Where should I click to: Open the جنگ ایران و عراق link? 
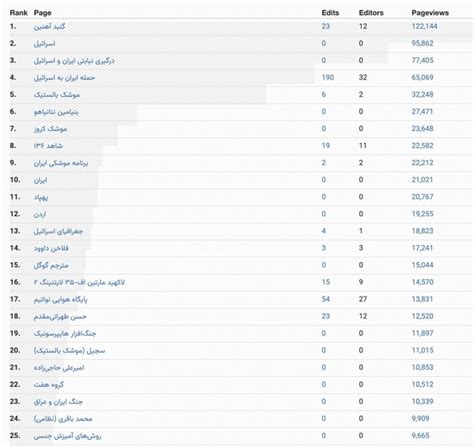[58, 402]
